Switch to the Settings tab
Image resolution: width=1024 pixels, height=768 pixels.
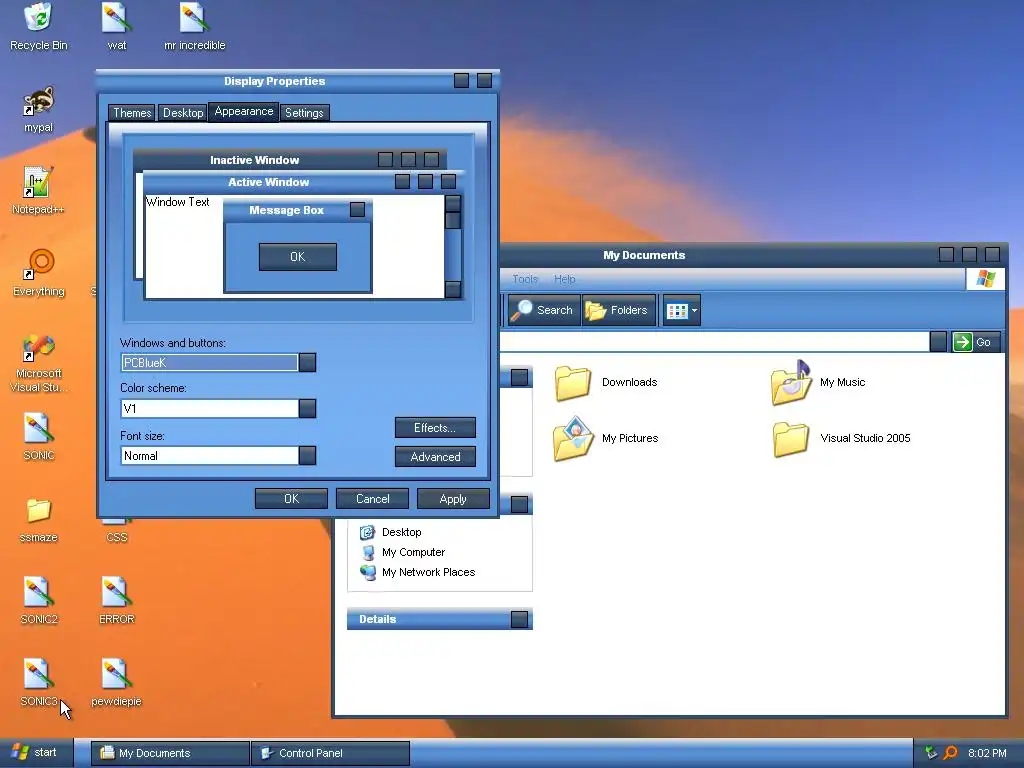click(304, 113)
